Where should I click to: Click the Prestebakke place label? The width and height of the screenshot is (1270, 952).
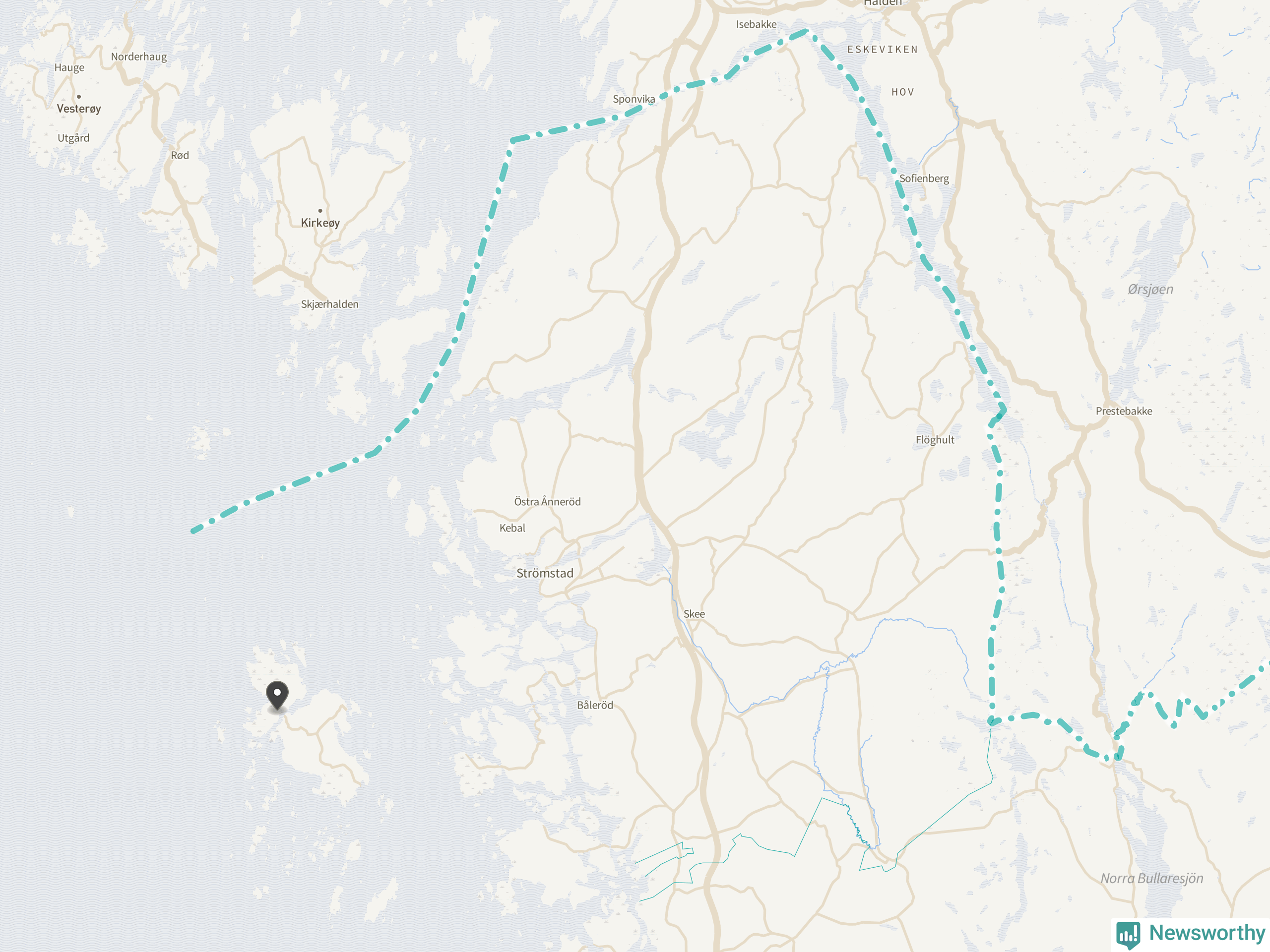coord(1124,411)
